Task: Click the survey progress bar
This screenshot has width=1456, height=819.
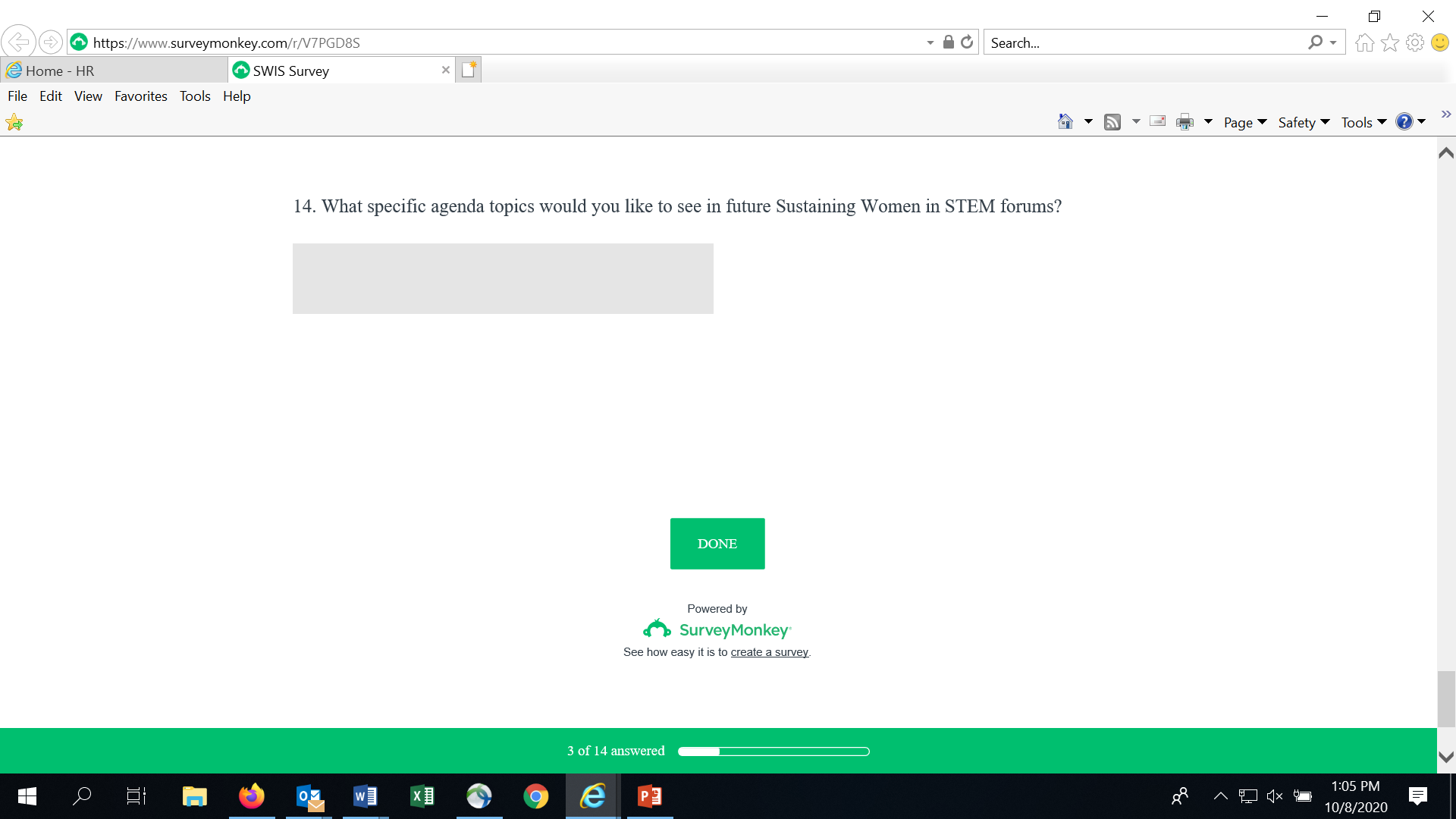Action: tap(773, 752)
